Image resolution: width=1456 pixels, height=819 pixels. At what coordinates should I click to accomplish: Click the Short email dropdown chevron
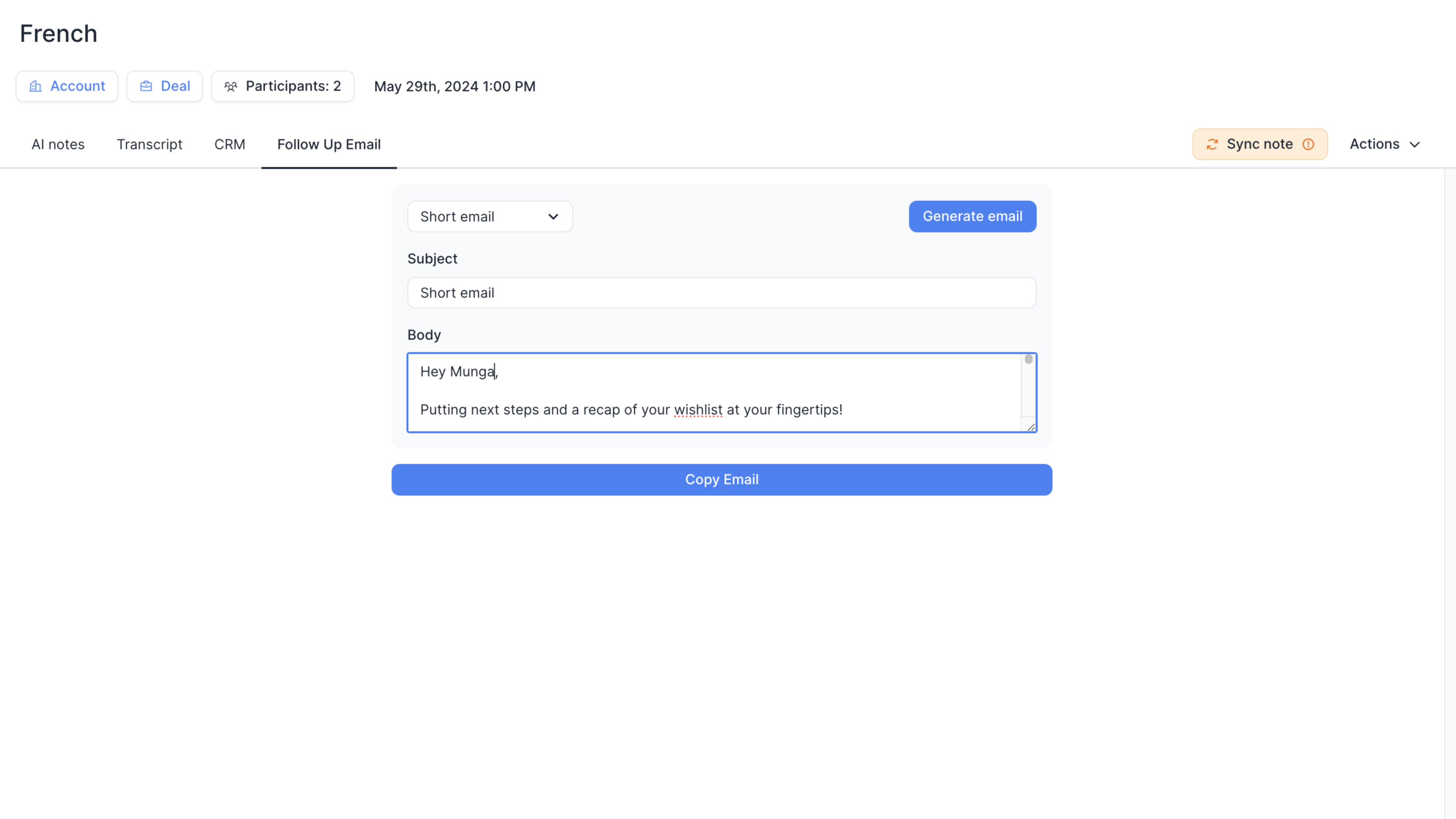click(553, 216)
